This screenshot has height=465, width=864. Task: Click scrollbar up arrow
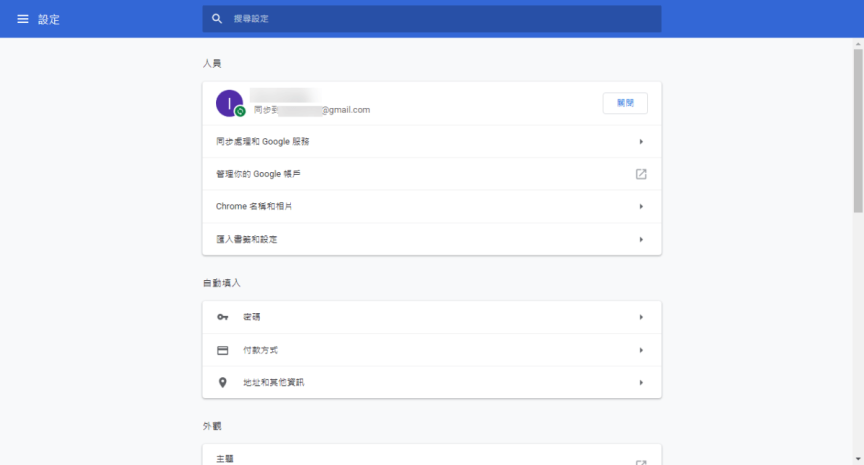[x=858, y=44]
